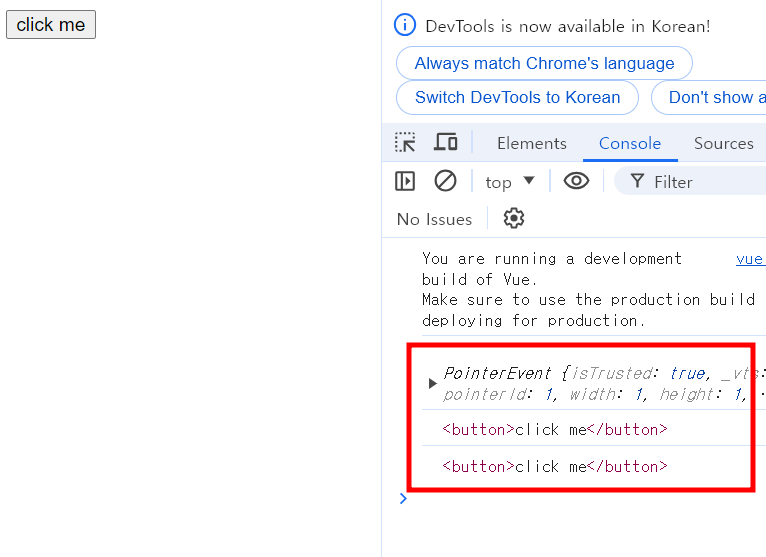Open the top JavaScript context dropdown
This screenshot has height=557, width=766.
click(510, 182)
